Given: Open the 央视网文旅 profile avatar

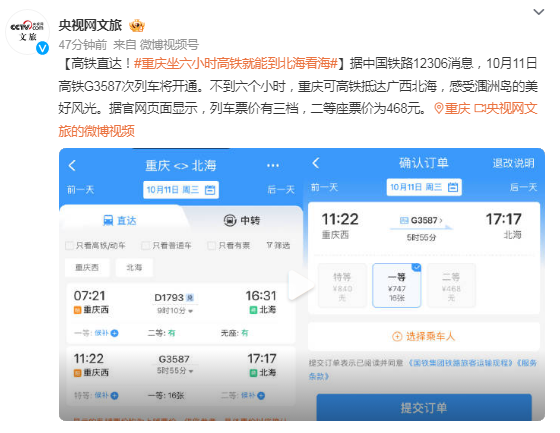Looking at the screenshot, I should pyautogui.click(x=28, y=32).
